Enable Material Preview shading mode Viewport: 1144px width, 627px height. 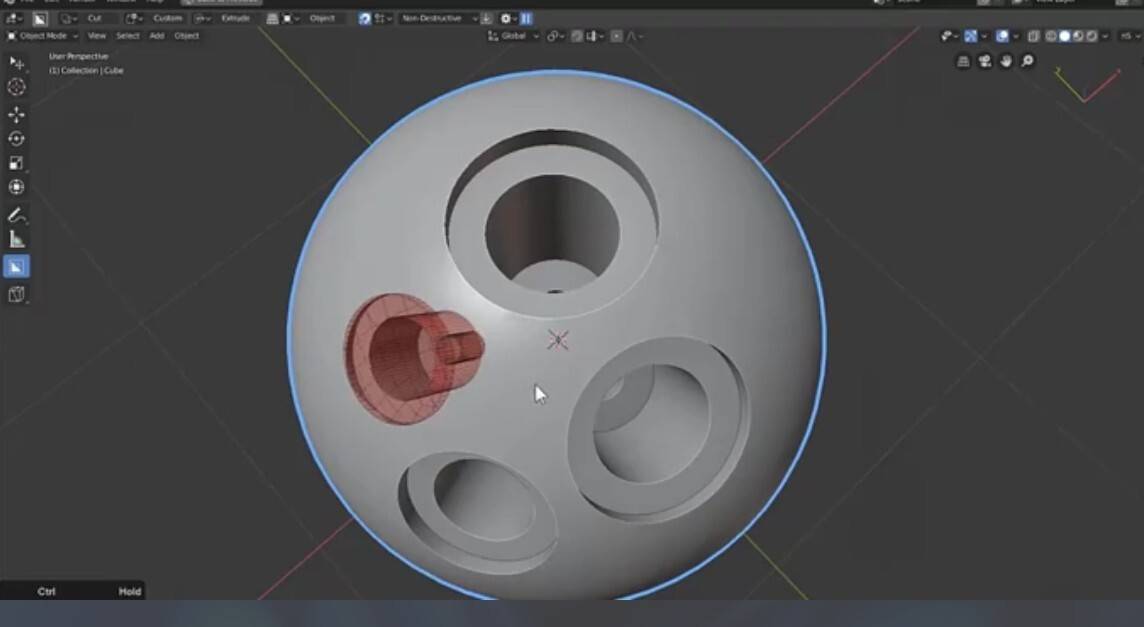(x=1078, y=36)
